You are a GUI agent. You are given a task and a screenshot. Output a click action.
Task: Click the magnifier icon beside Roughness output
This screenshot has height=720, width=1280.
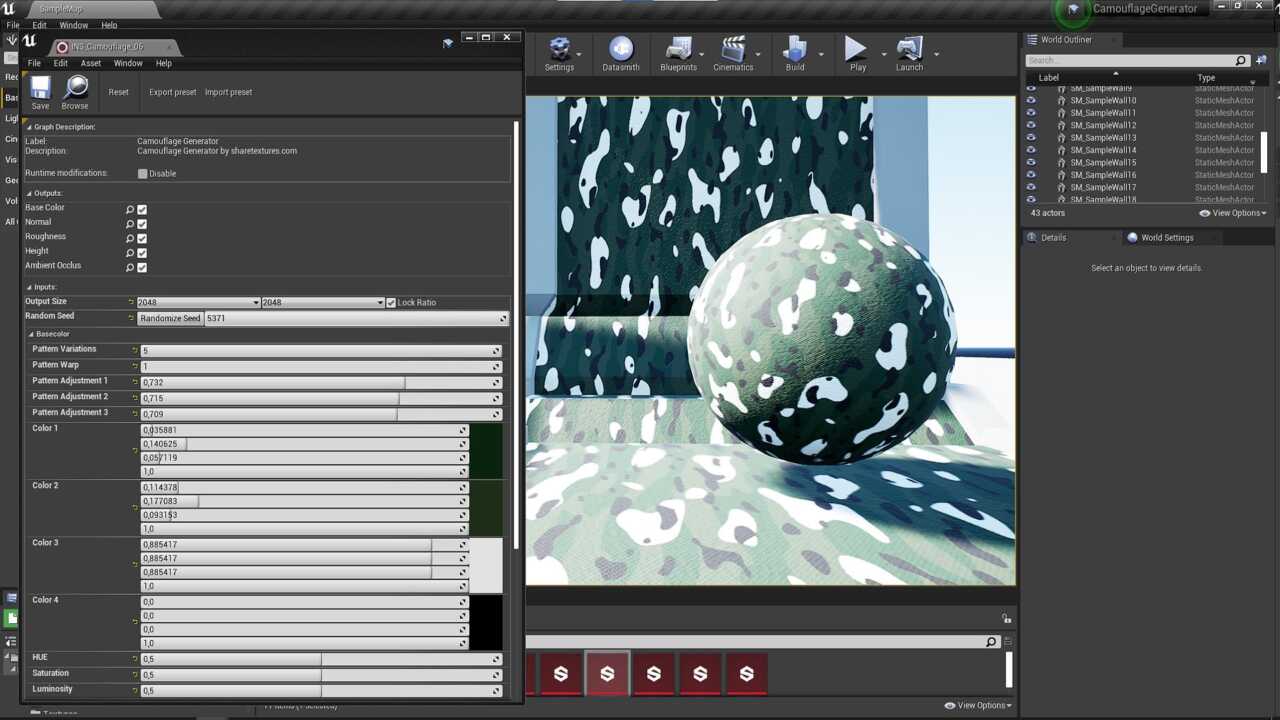[x=130, y=238]
